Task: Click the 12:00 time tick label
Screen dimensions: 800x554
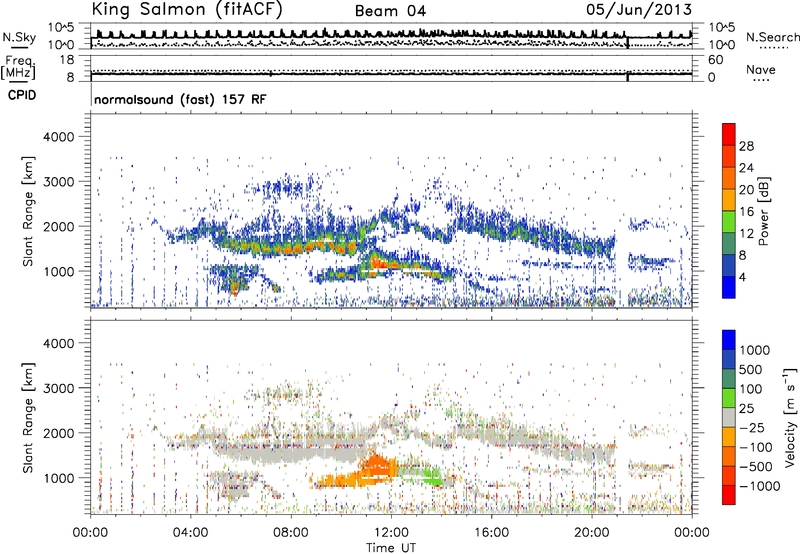Action: click(391, 533)
